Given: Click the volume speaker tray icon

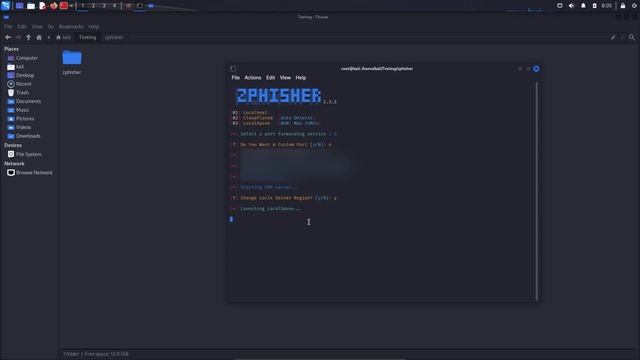Looking at the screenshot, I should pyautogui.click(x=571, y=6).
